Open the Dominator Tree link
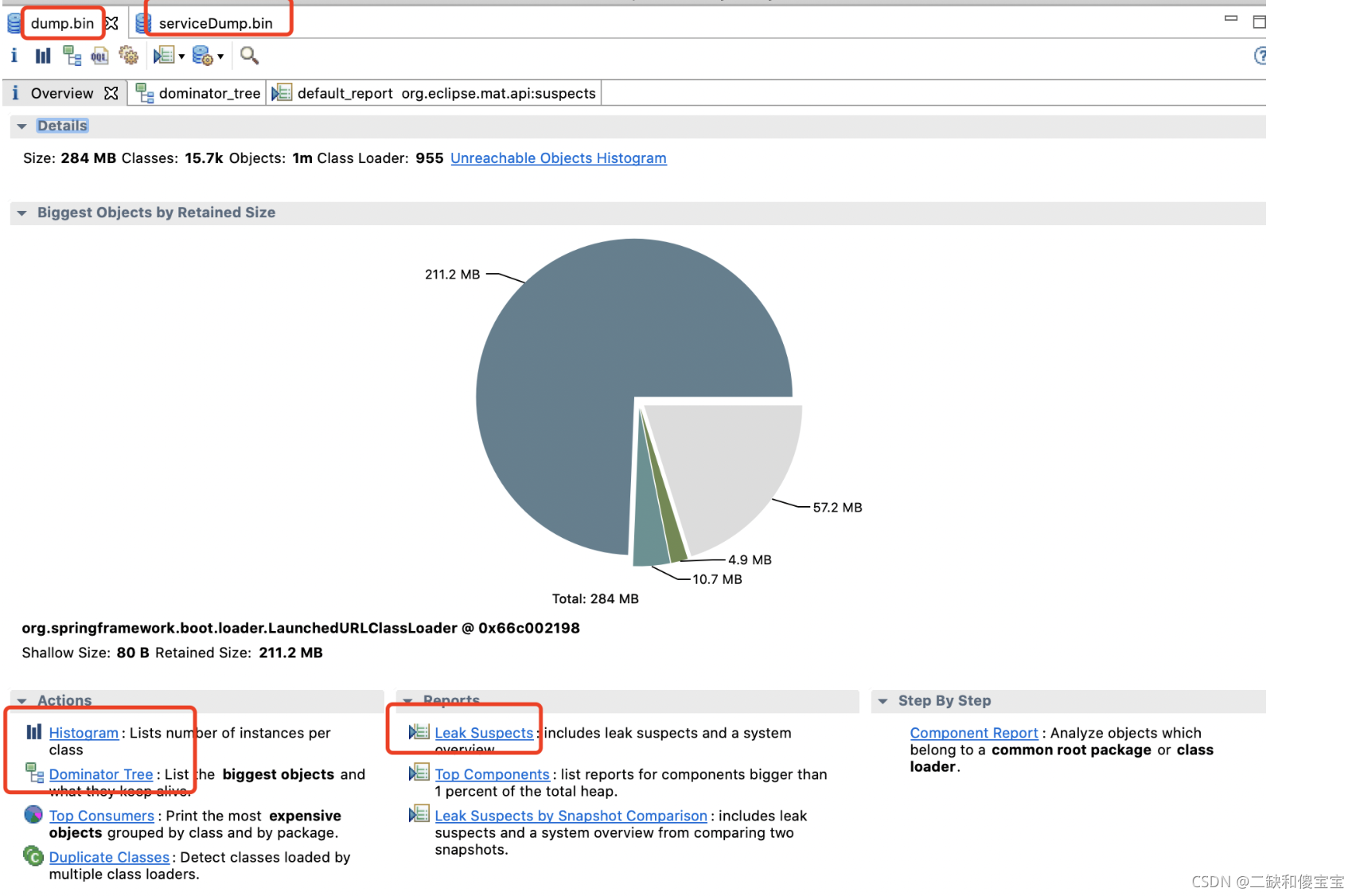This screenshot has width=1356, height=896. click(101, 774)
